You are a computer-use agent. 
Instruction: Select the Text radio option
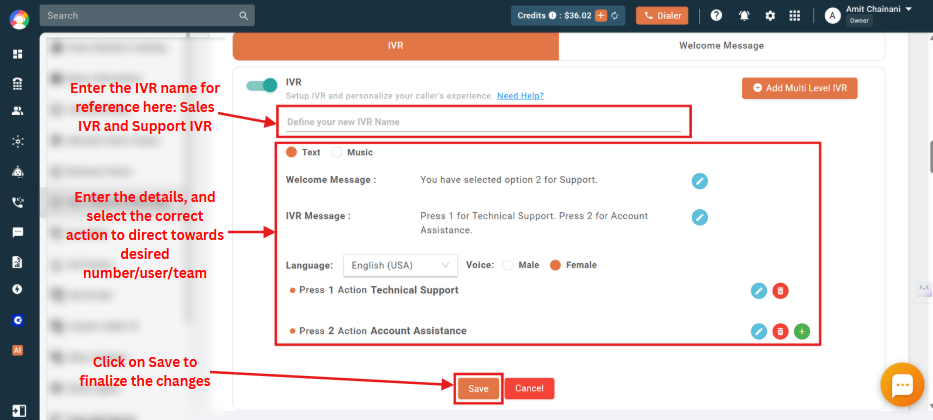click(292, 152)
